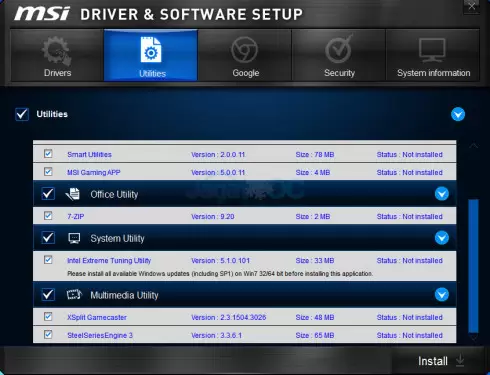Click Version : 5.1.0.101 text
Image resolution: width=490 pixels, height=375 pixels.
point(220,261)
